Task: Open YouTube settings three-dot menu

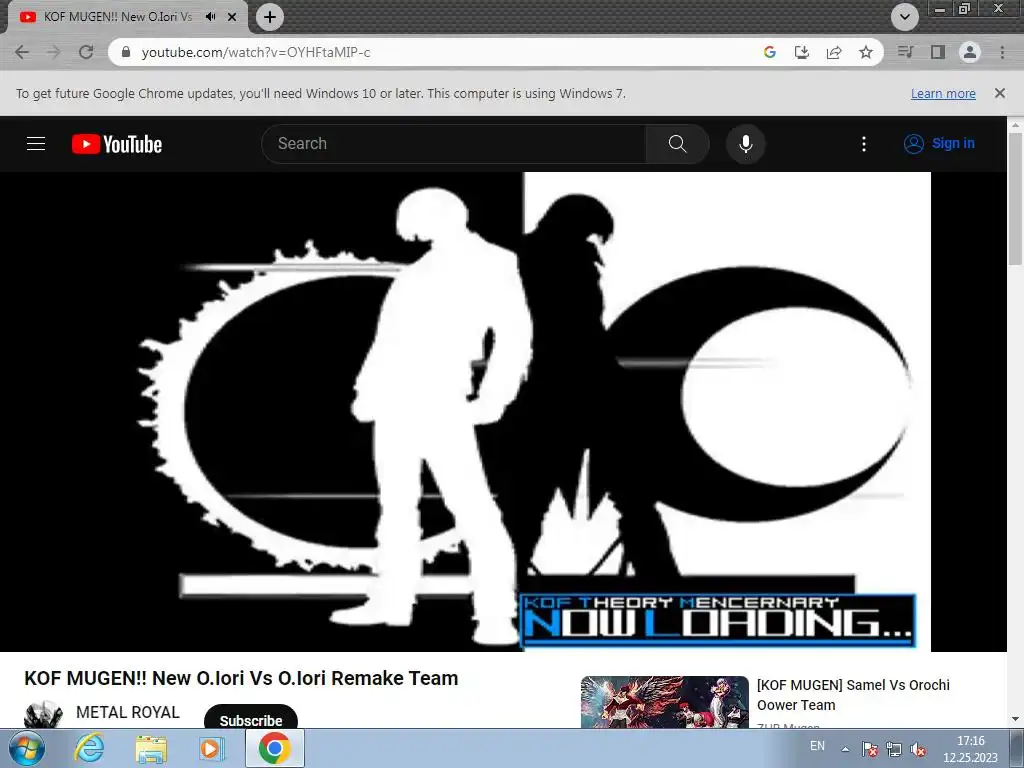Action: pos(863,144)
